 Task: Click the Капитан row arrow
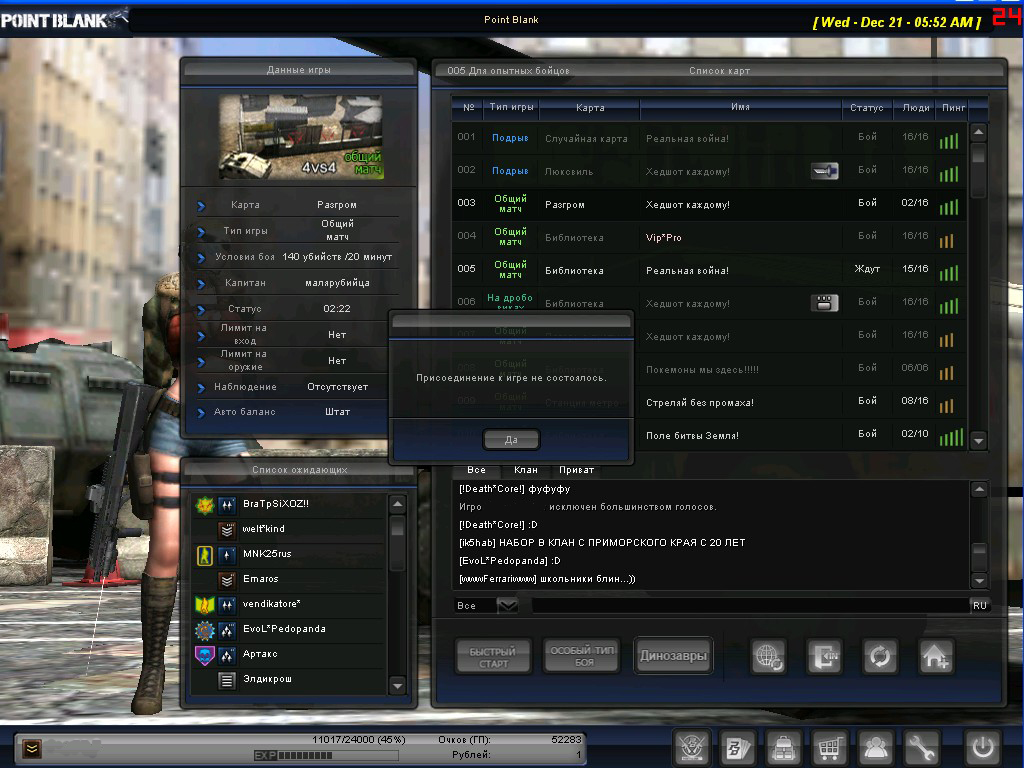coord(201,284)
